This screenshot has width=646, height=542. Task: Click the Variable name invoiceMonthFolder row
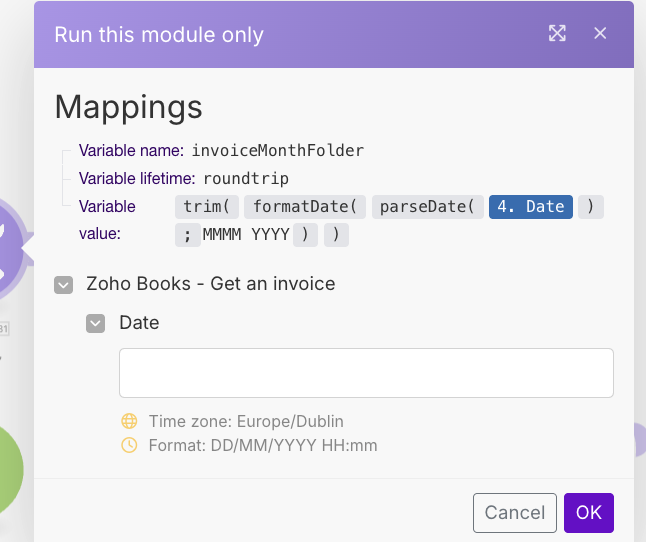222,151
